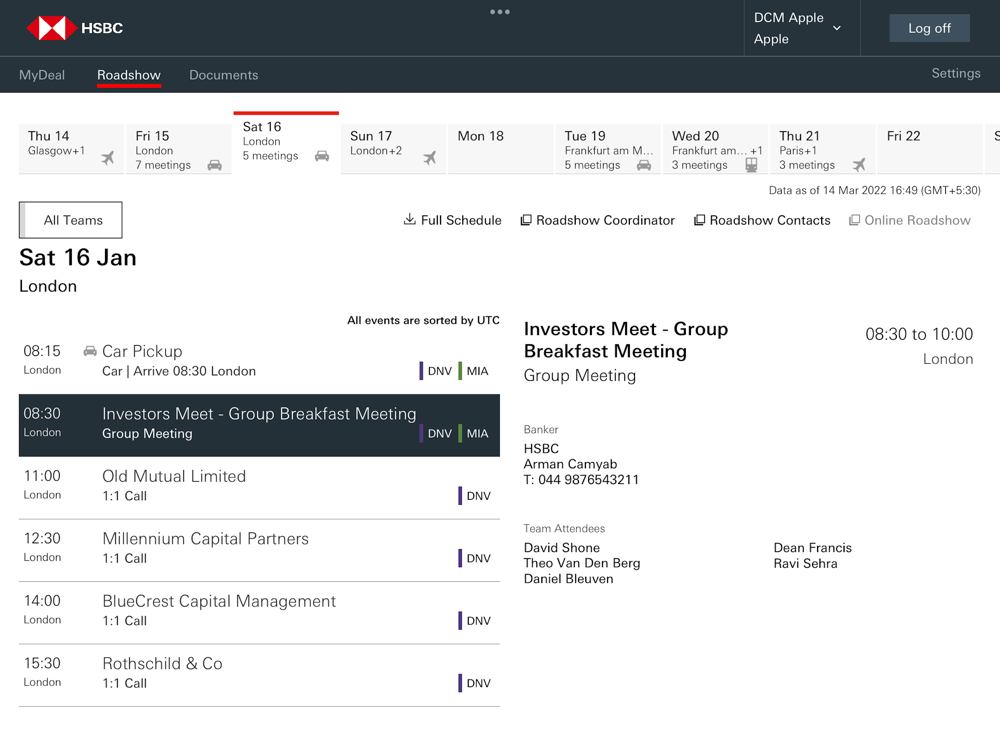Select the Old Mutual Limited 11:00 meeting
This screenshot has width=1000, height=750.
[260, 487]
